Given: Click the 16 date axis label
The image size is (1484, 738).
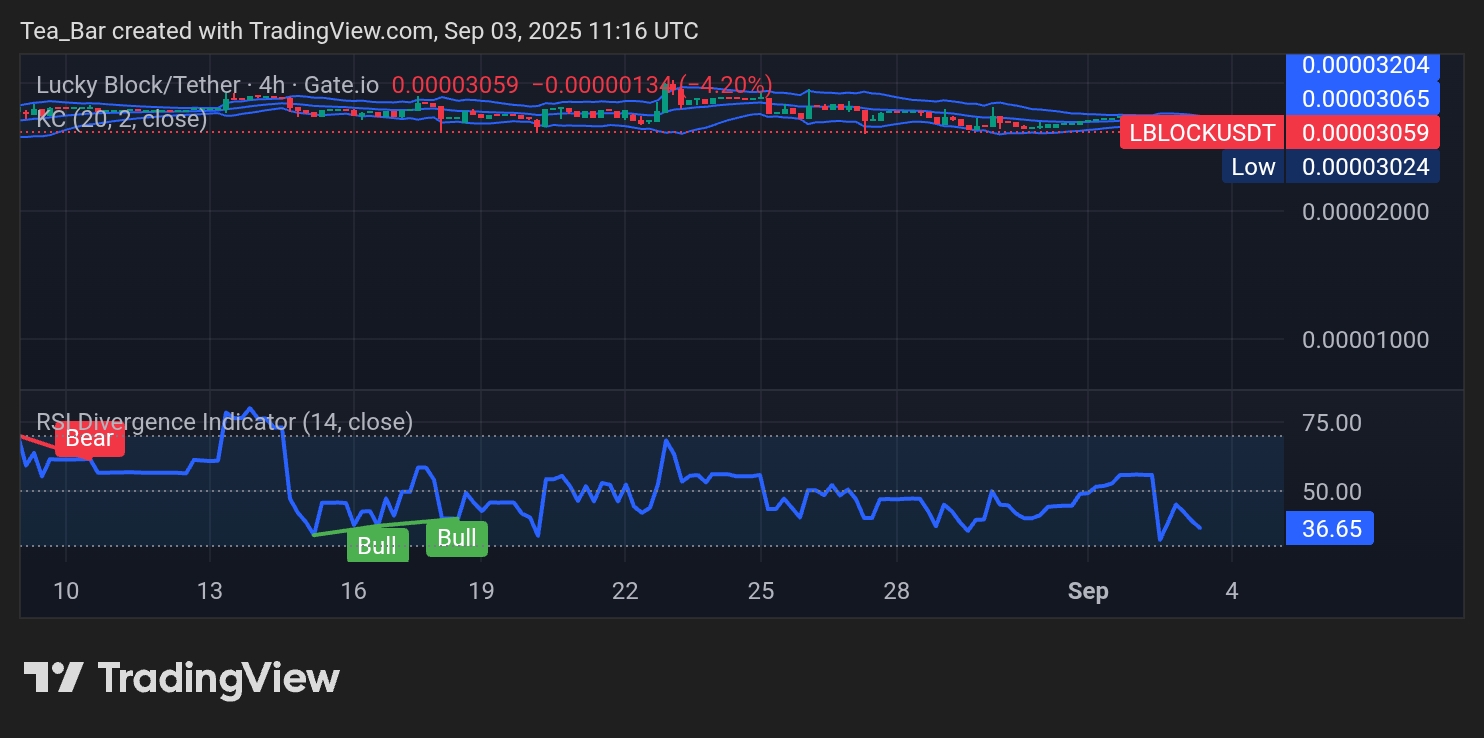Looking at the screenshot, I should 353,591.
